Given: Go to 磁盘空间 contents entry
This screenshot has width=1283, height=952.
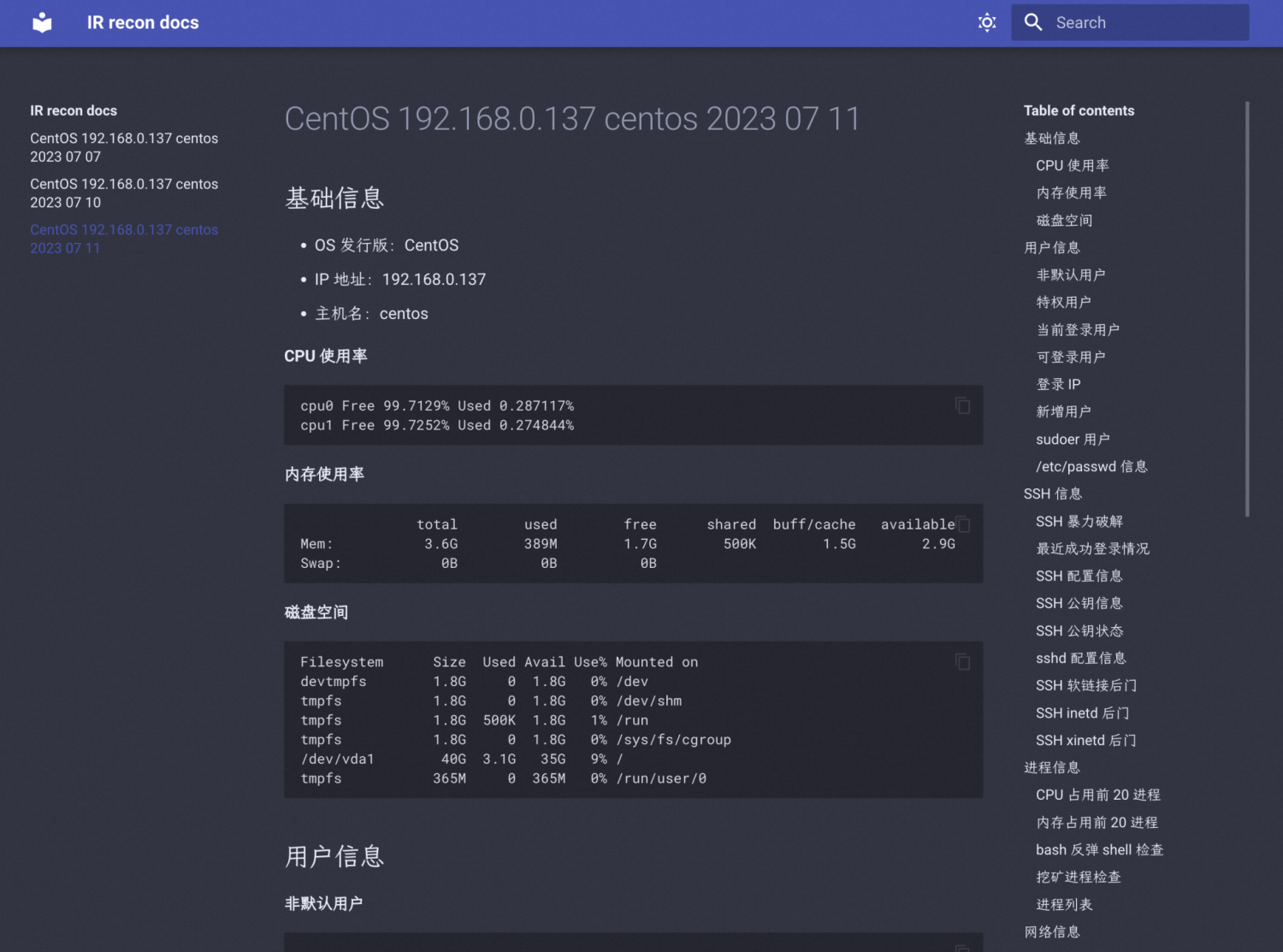Looking at the screenshot, I should (1064, 220).
